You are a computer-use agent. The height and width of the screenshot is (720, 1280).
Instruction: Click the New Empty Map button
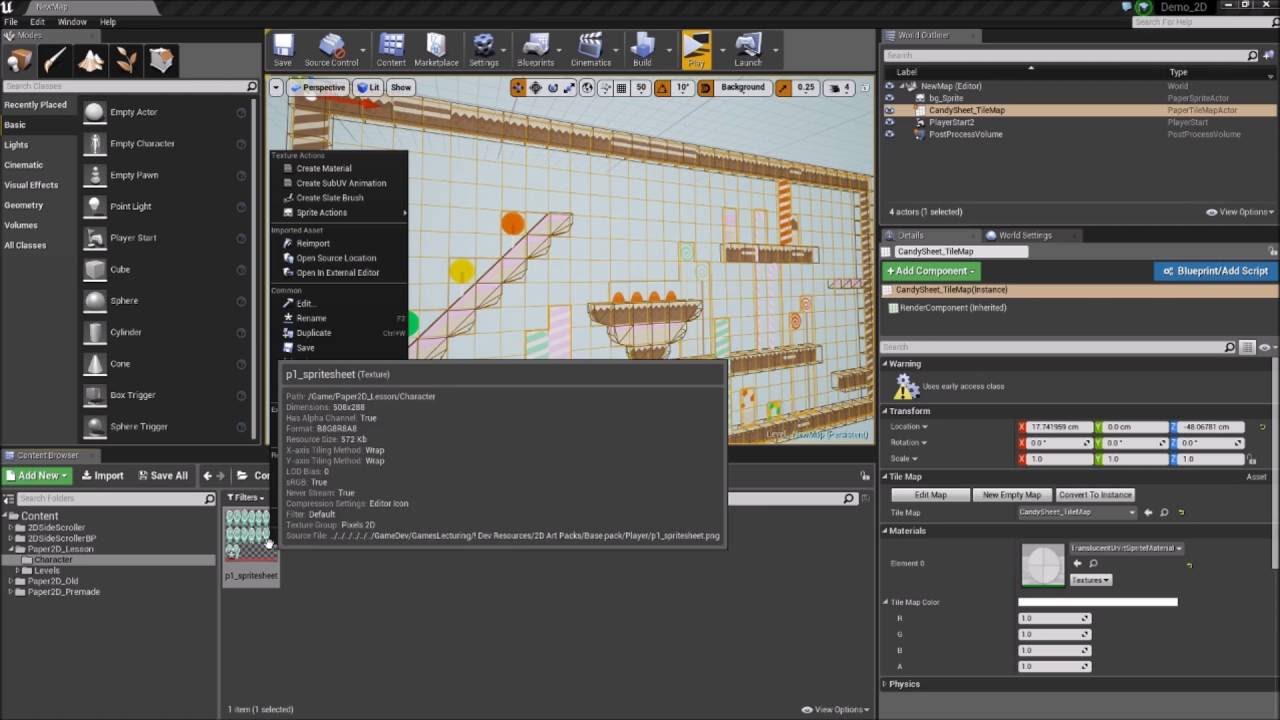click(1011, 495)
